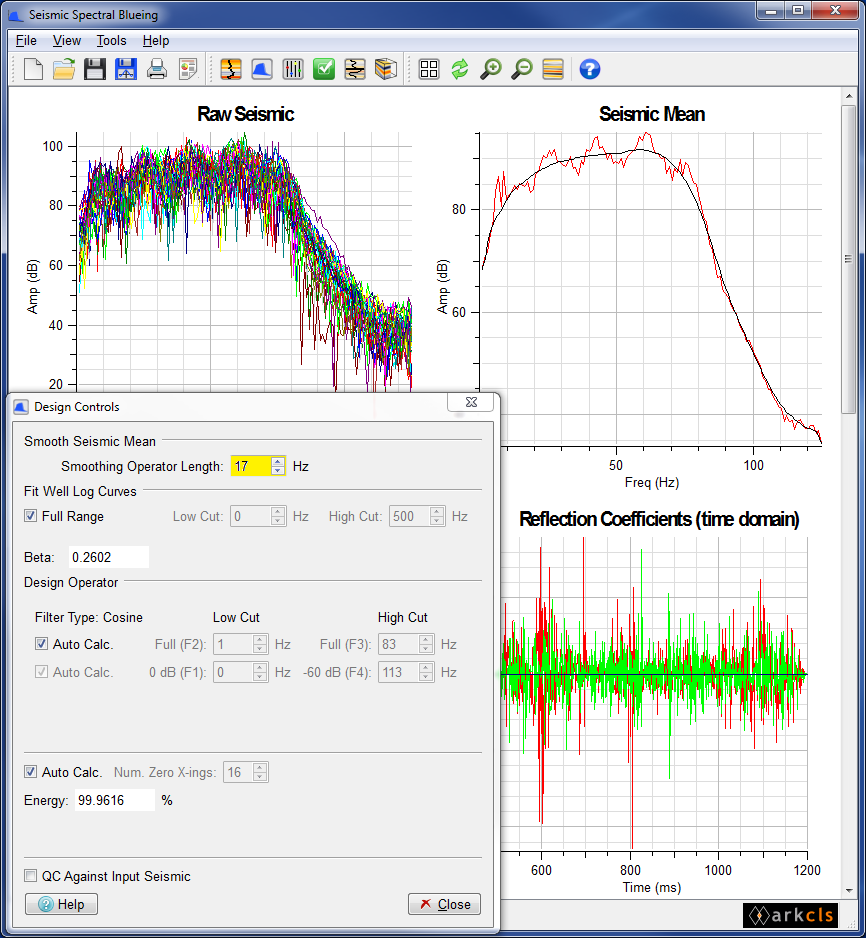Click the Low Cut value field under Fit Well Log Curves

coord(251,516)
